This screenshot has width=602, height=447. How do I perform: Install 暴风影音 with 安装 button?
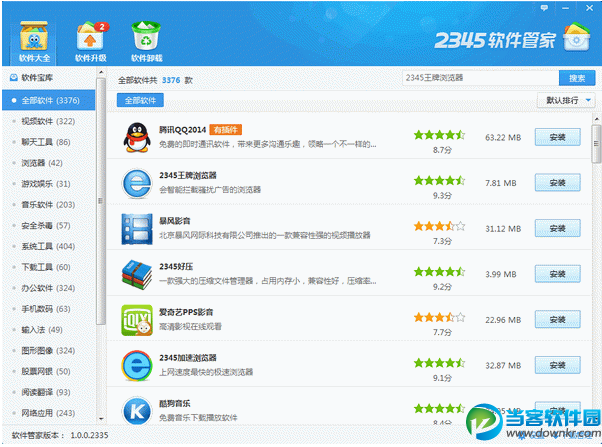pyautogui.click(x=557, y=228)
